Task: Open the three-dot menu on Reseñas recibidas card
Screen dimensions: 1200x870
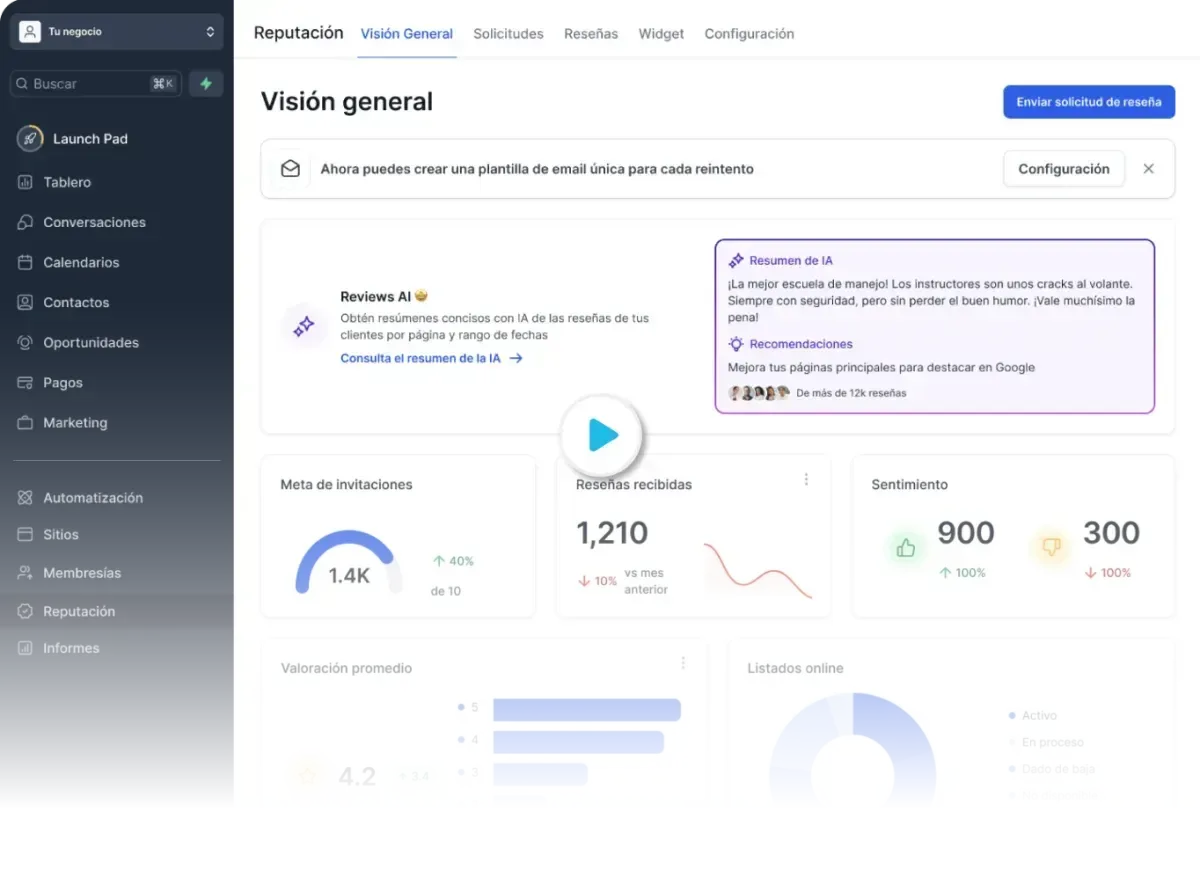Action: [806, 480]
